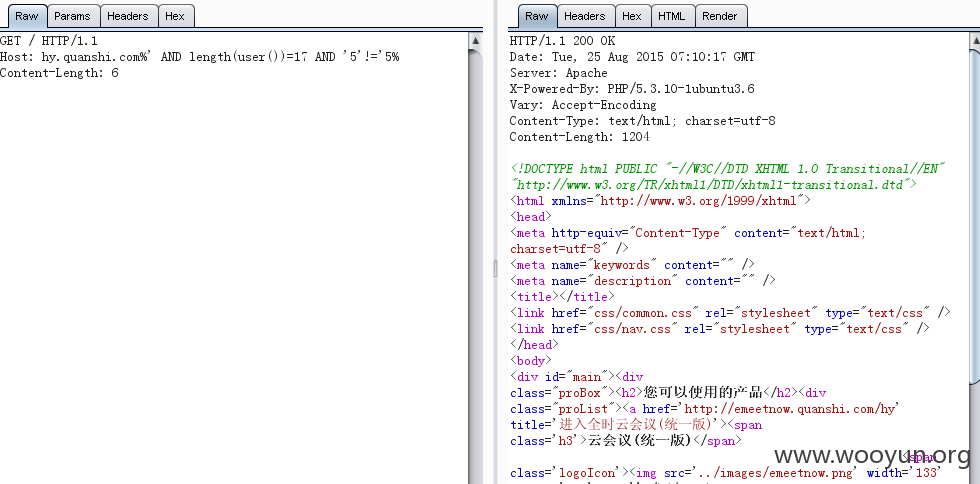
Task: Click the DOCTYPE declaration line
Action: (728, 169)
